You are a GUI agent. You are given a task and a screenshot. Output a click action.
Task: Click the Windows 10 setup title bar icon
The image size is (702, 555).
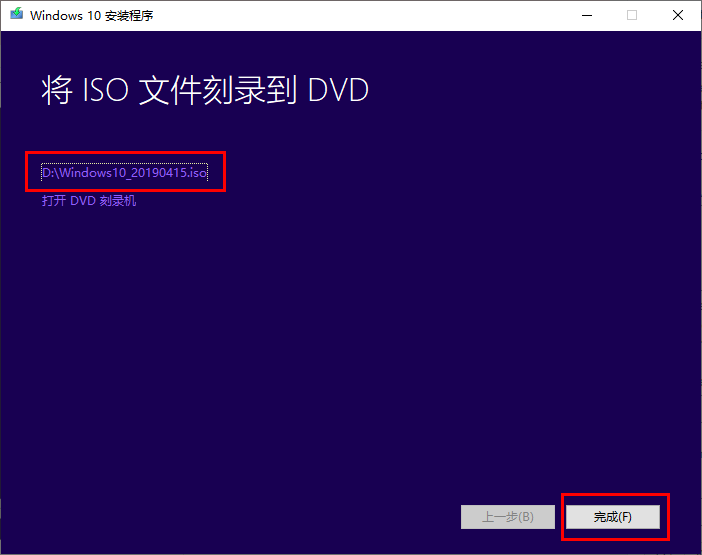(17, 14)
